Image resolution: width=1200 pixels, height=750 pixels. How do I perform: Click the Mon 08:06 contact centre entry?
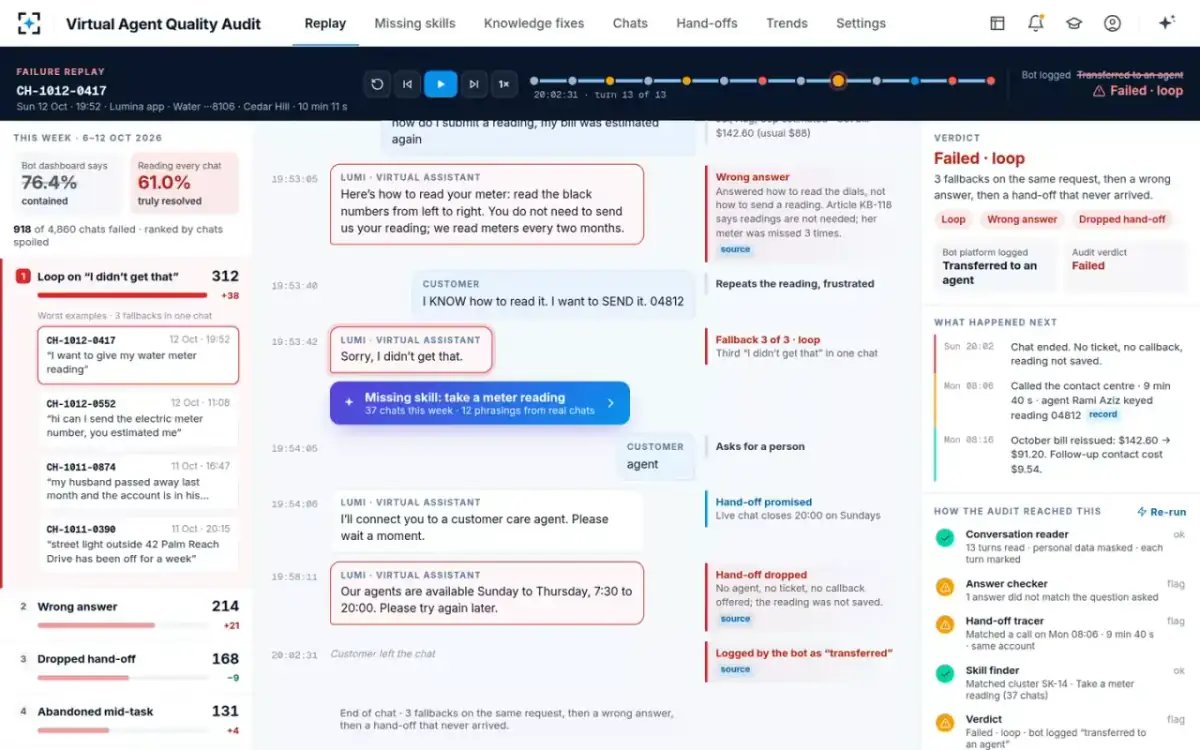click(1062, 400)
